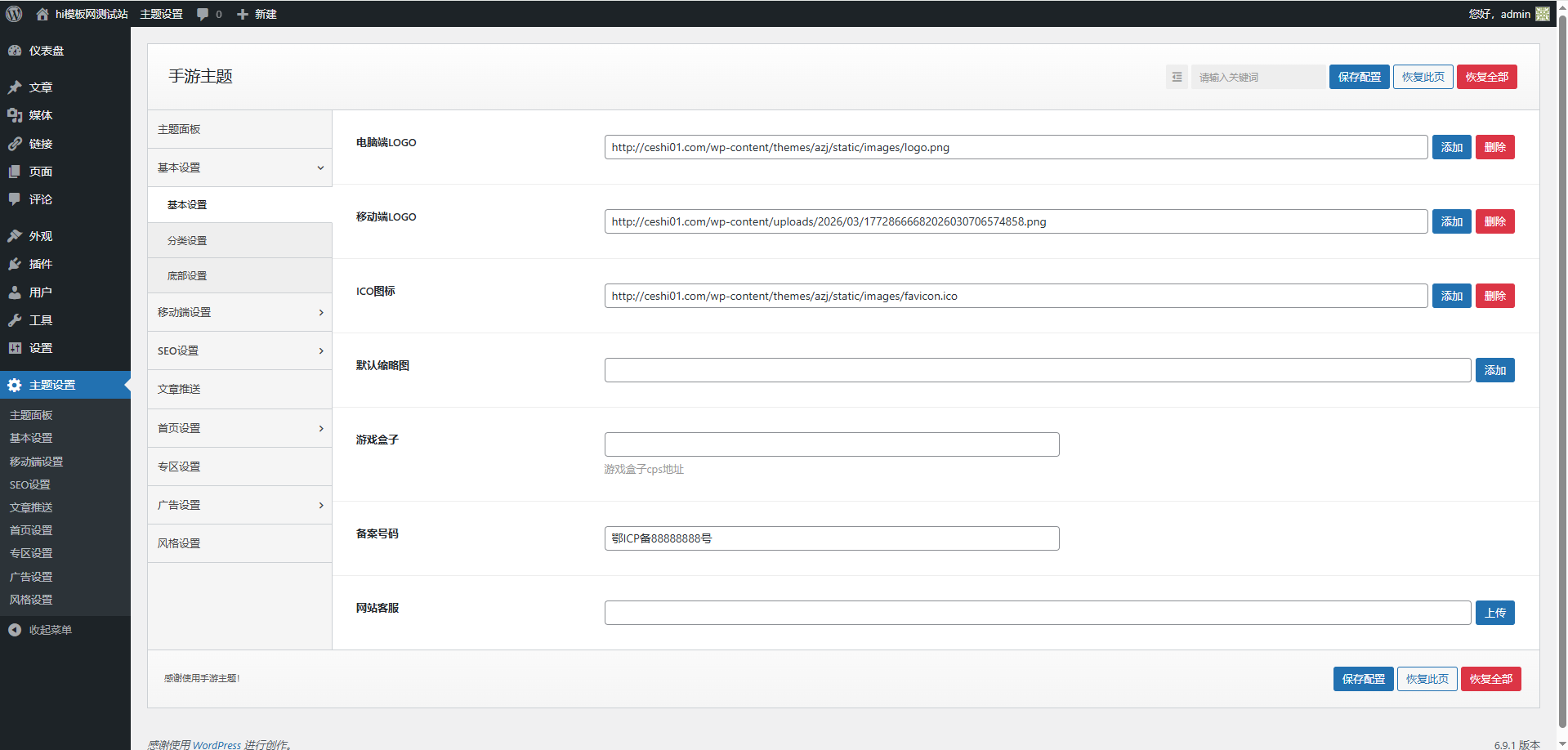The image size is (1568, 750).
Task: Open the 风格设置 tab in theme panel
Action: (x=179, y=543)
